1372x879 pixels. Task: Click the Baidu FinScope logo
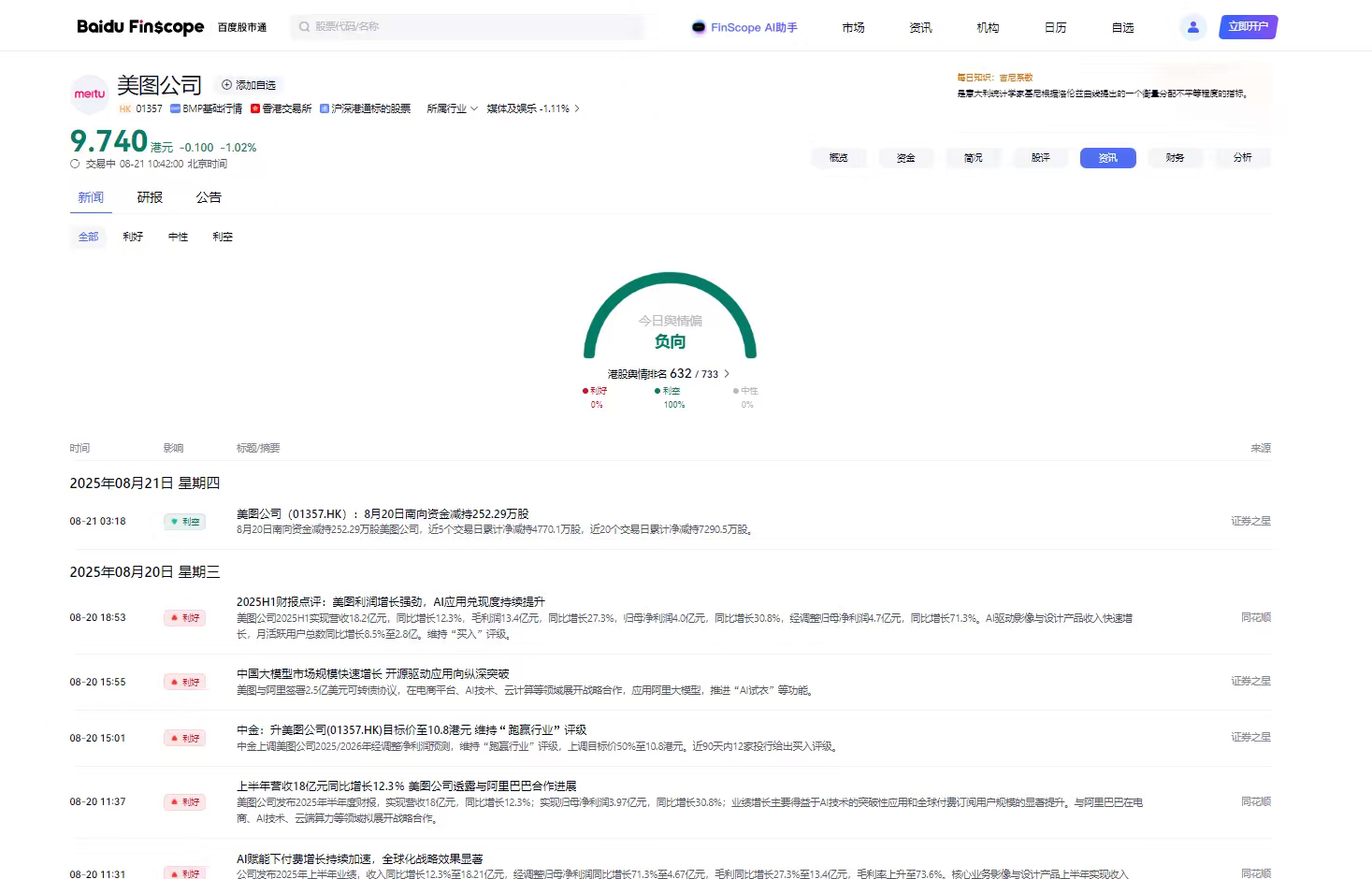[x=140, y=26]
